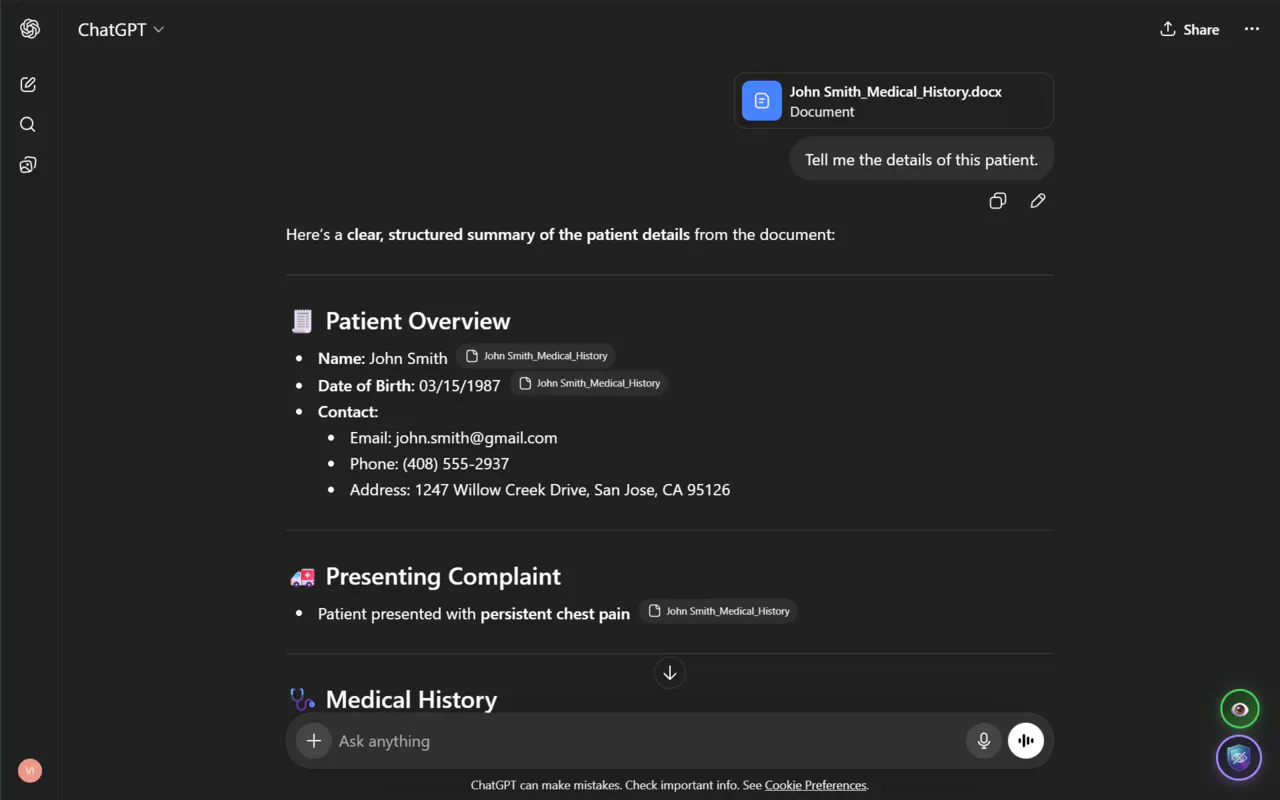This screenshot has height=800, width=1280.
Task: Focus the Ask anything input field
Action: [x=645, y=741]
